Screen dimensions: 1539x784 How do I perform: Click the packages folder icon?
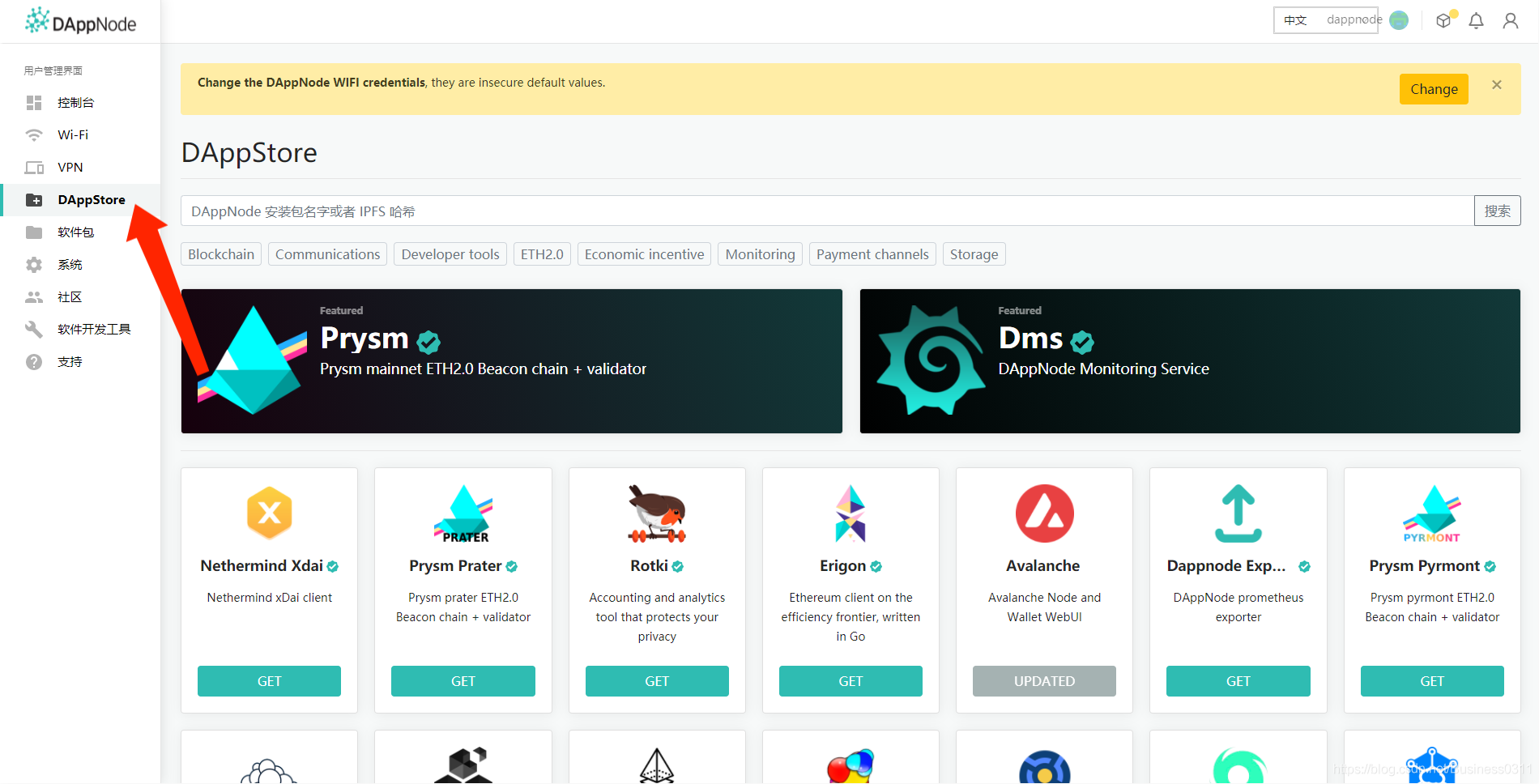point(34,232)
